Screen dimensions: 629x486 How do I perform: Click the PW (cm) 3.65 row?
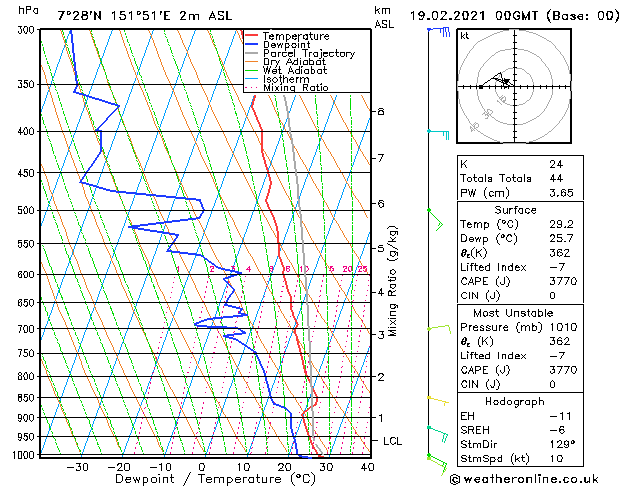[x=520, y=192]
